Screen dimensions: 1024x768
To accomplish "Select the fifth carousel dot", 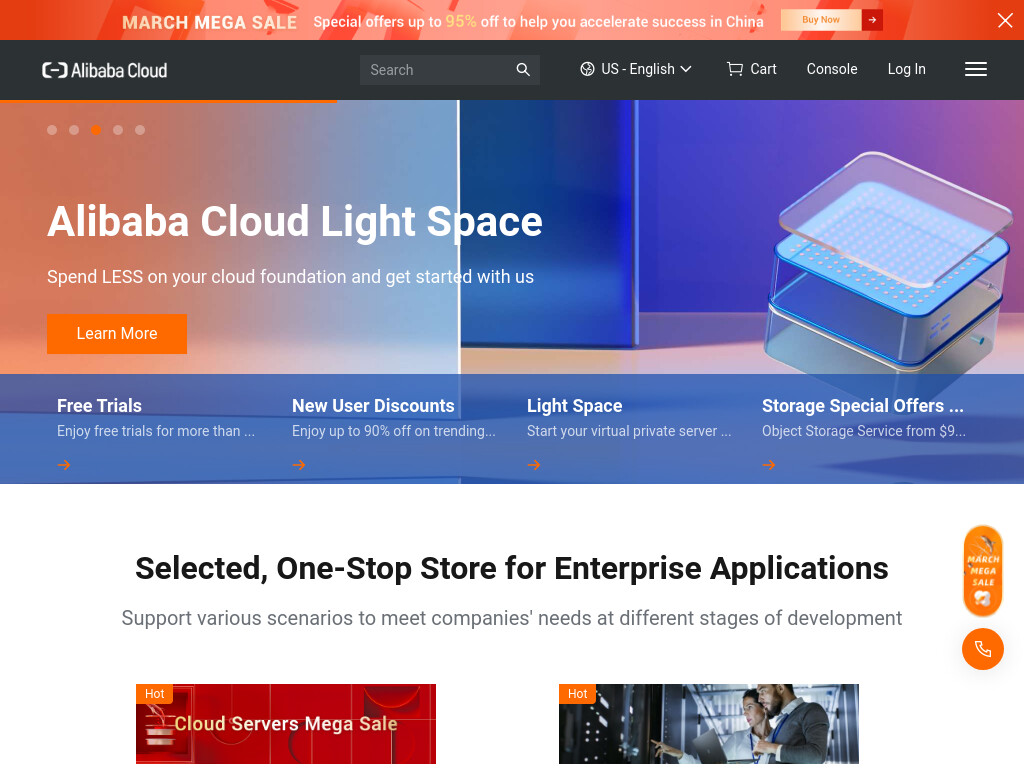I will (140, 130).
